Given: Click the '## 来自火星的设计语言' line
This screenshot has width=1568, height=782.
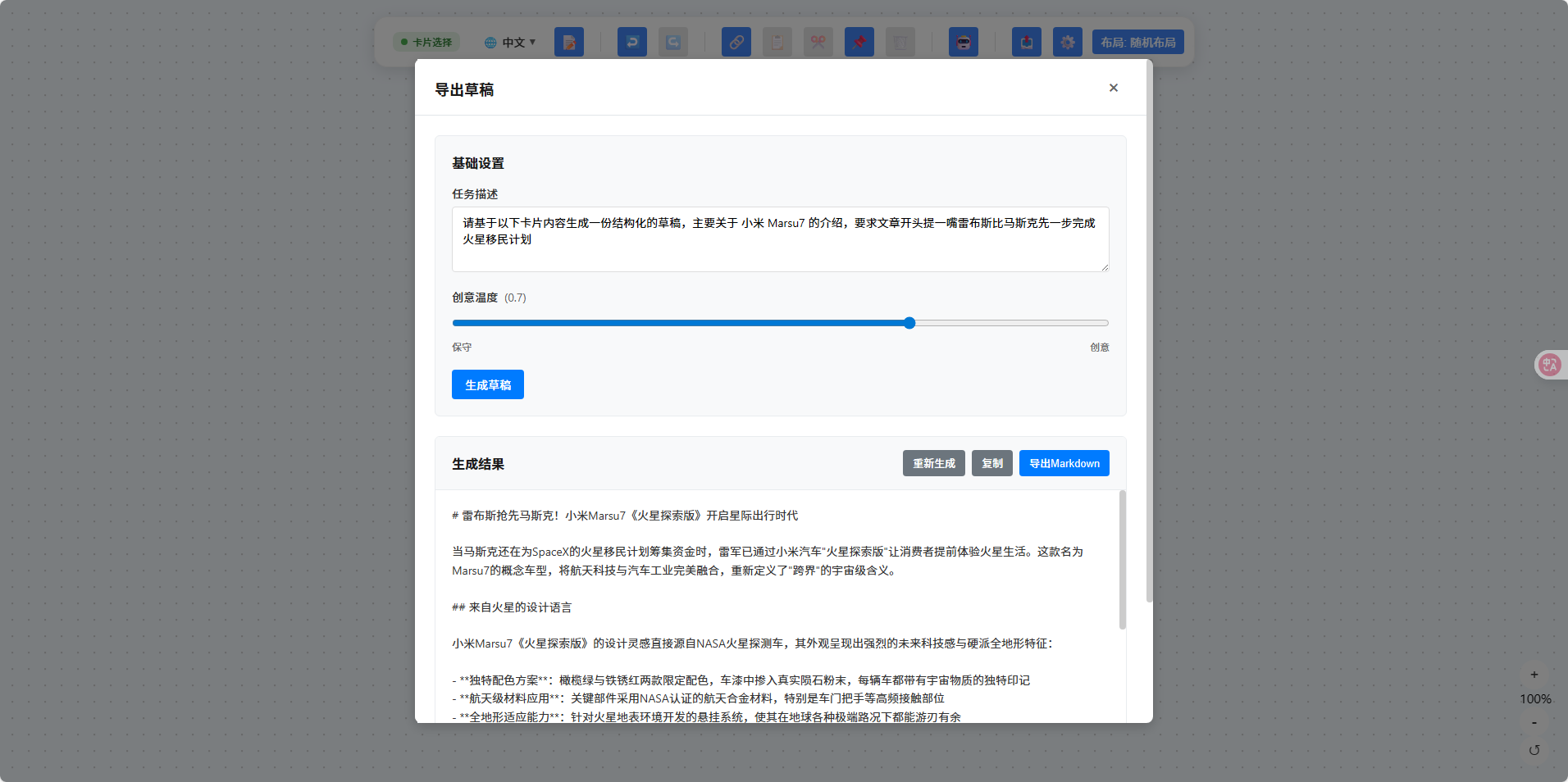Looking at the screenshot, I should pos(512,607).
